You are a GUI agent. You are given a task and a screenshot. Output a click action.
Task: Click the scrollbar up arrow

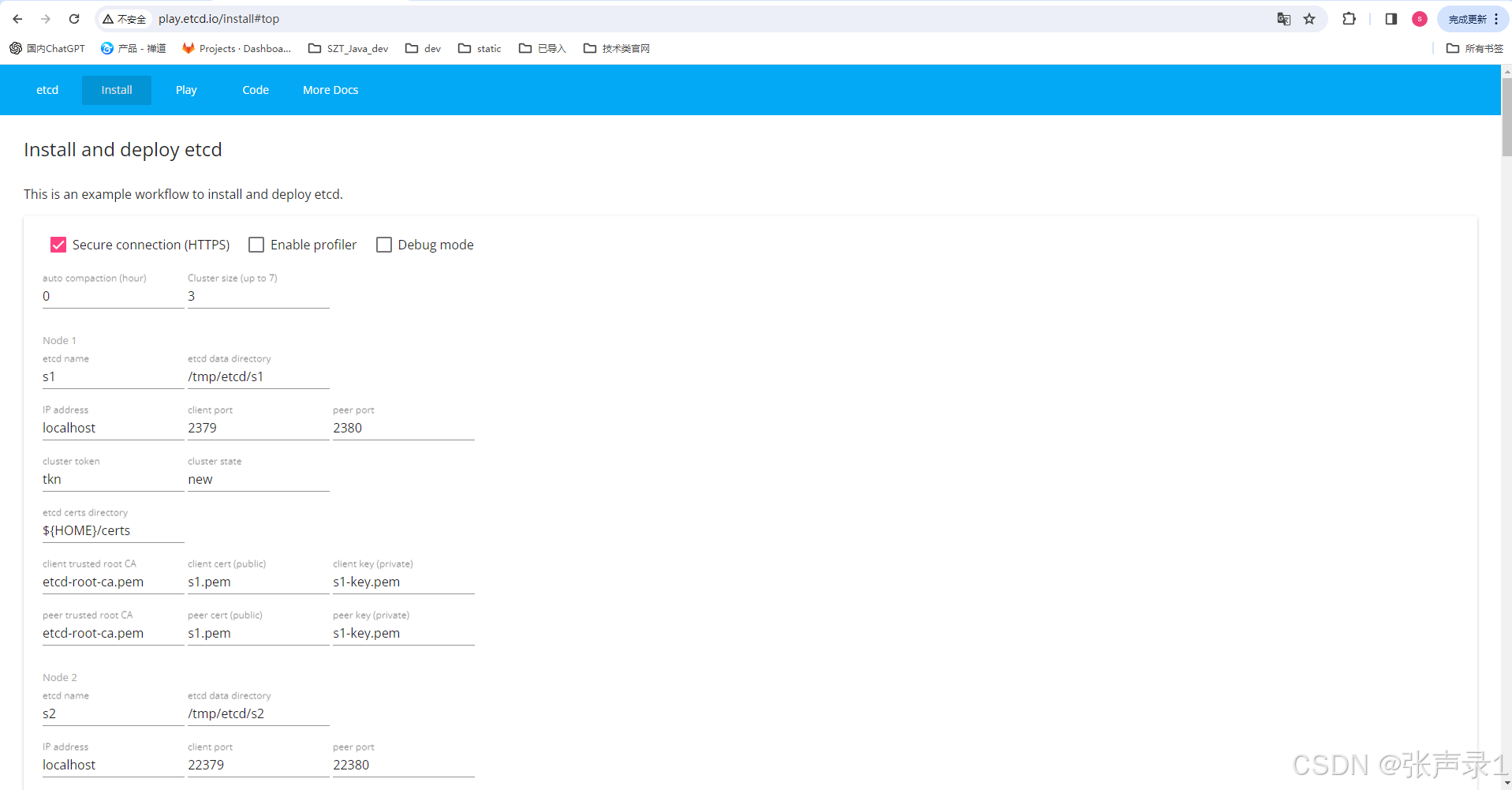click(x=1506, y=71)
